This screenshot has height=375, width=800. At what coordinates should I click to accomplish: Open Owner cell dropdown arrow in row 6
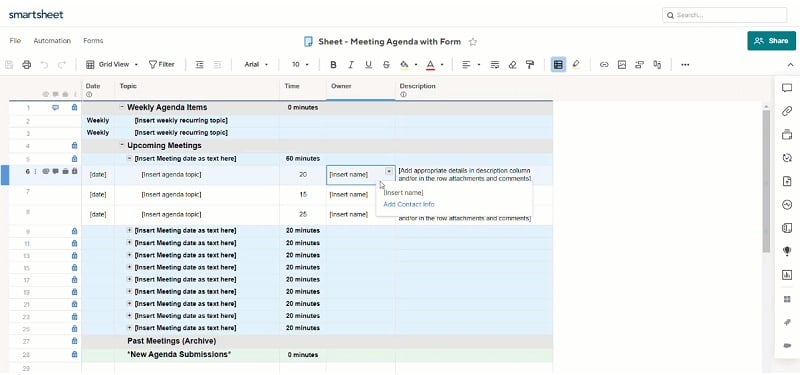point(389,171)
